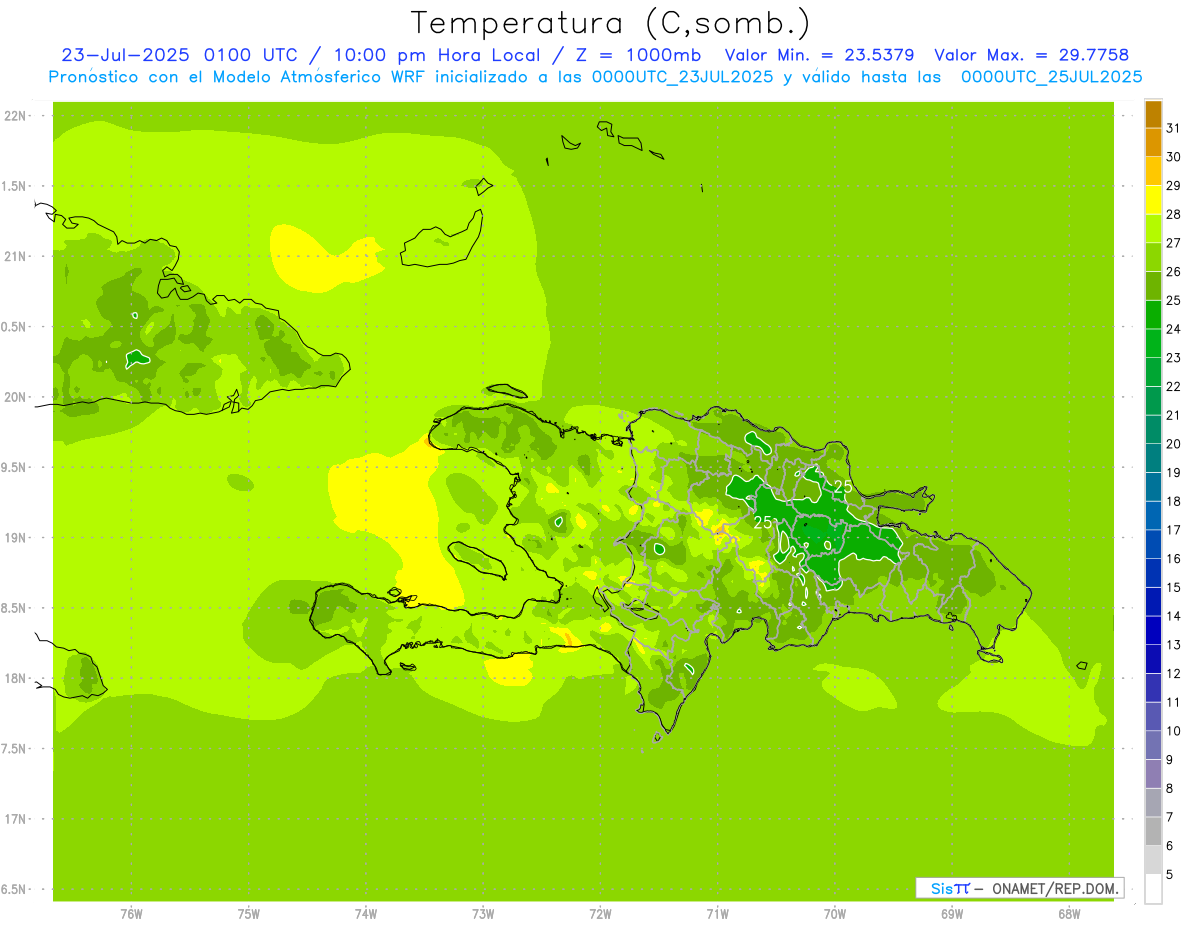Click the 75W longitude axis label
Screen dimensions: 1200x927
pyautogui.click(x=249, y=914)
